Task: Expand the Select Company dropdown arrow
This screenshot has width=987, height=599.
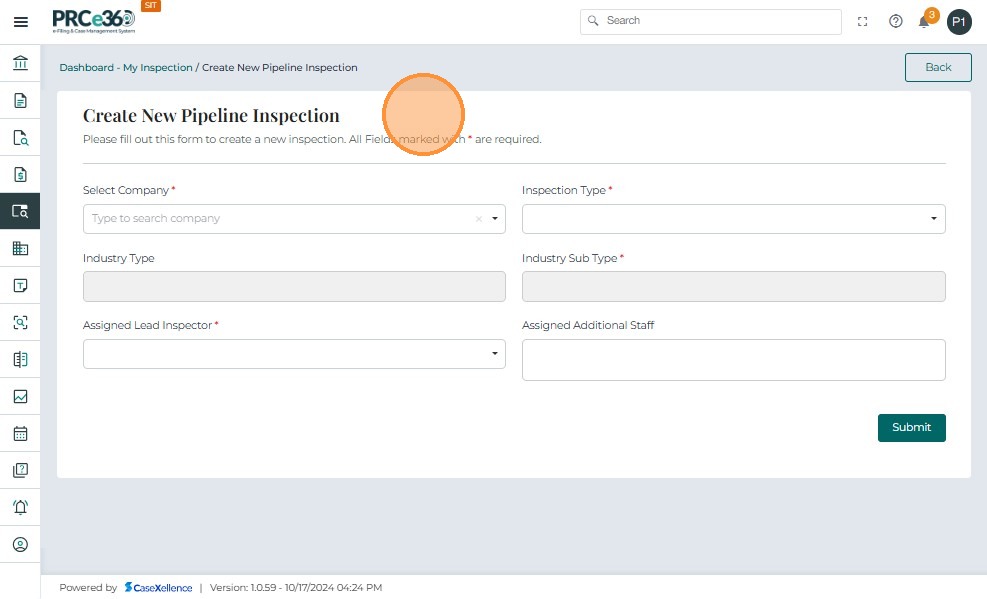Action: coord(494,219)
